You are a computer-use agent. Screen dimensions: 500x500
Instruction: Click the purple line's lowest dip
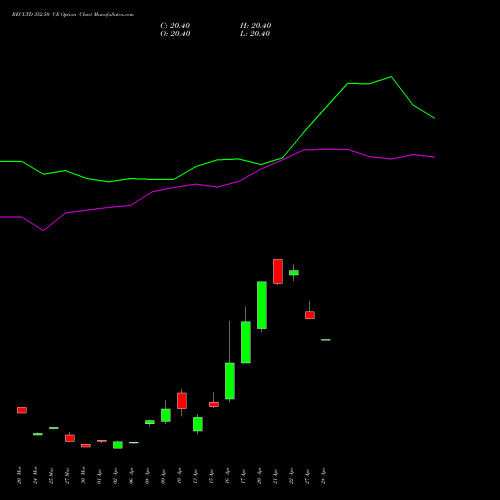click(x=43, y=230)
